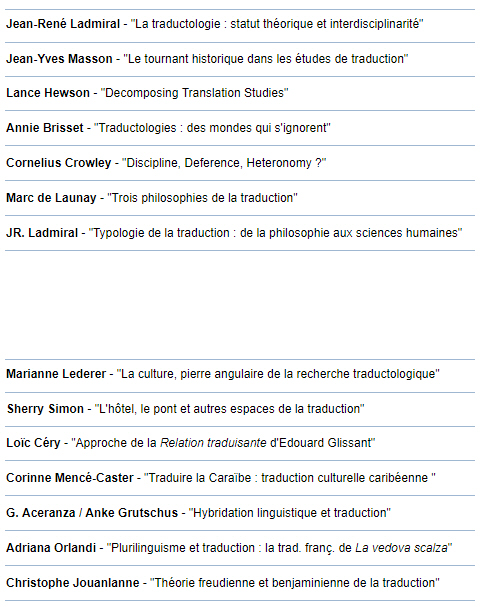The width and height of the screenshot is (484, 607).
Task: Click the name Sherry Simon
Action: click(x=45, y=409)
